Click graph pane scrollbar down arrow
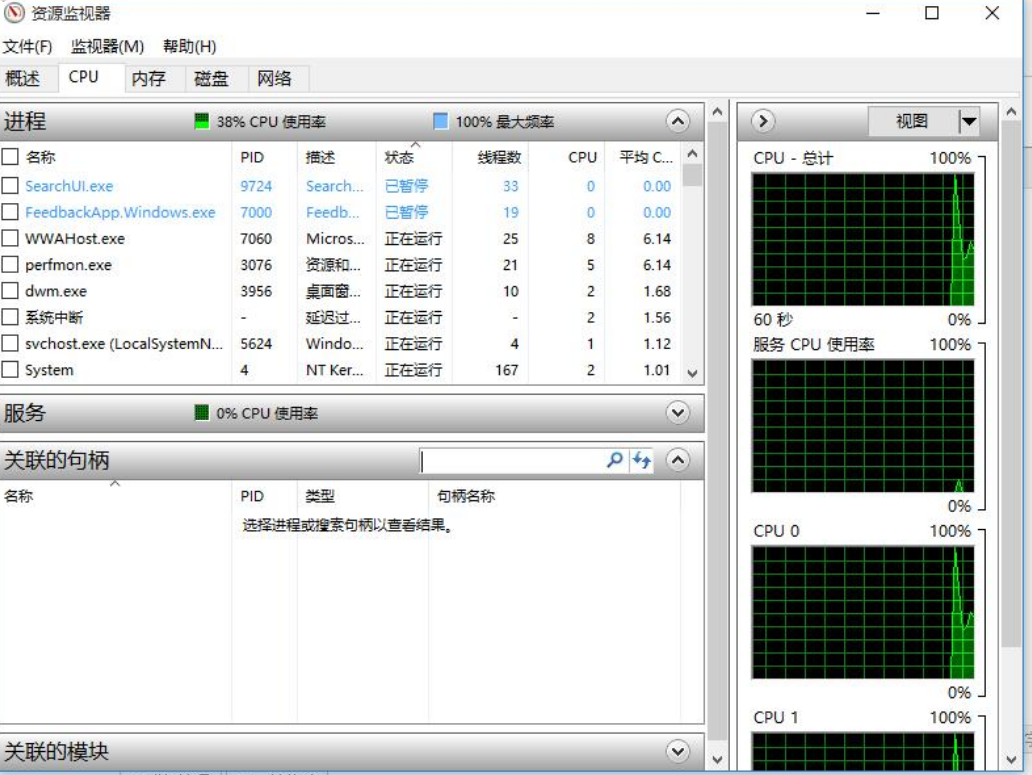This screenshot has height=775, width=1032. 1011,759
